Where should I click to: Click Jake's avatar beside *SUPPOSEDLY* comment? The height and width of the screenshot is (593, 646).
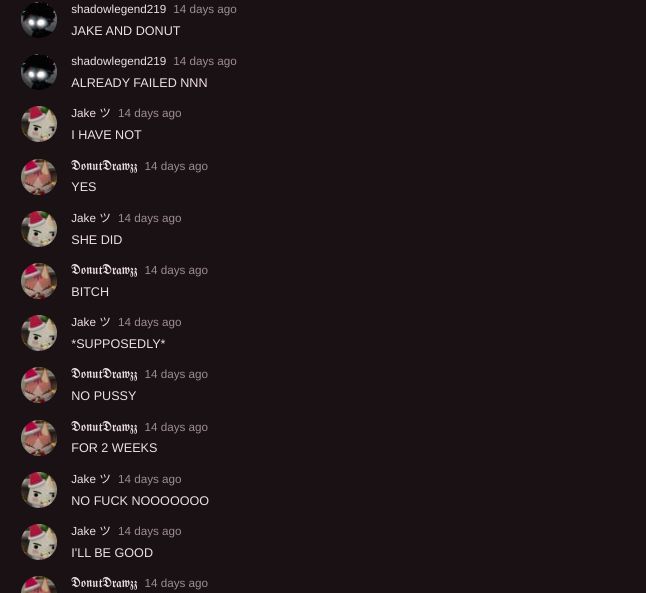click(39, 333)
